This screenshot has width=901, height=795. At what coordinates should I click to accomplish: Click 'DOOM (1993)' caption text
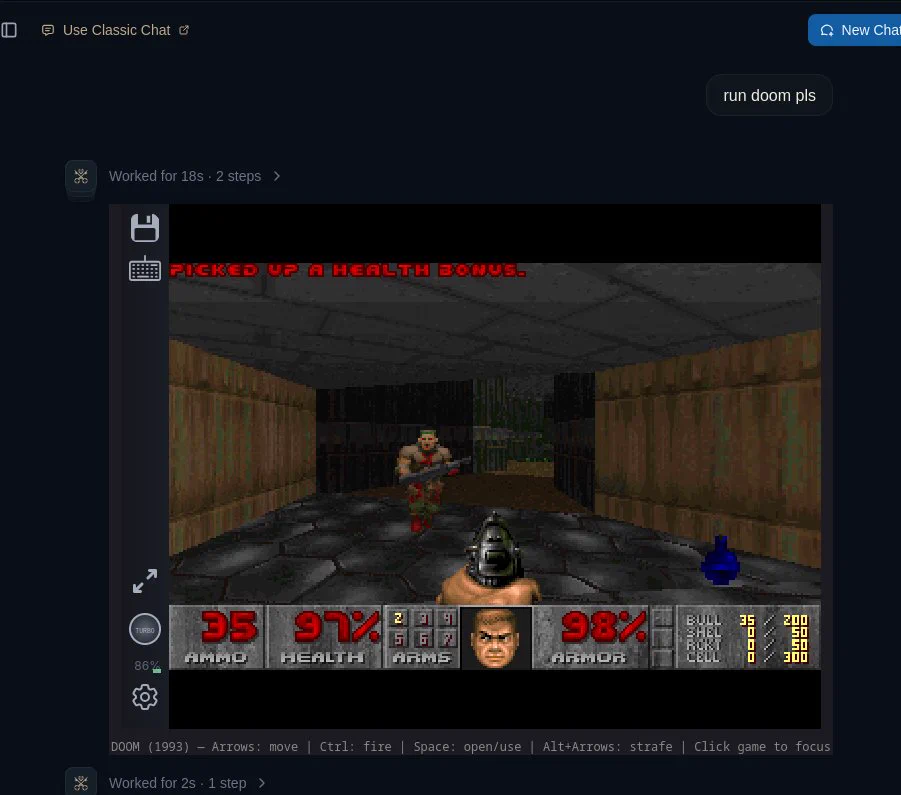(x=150, y=746)
